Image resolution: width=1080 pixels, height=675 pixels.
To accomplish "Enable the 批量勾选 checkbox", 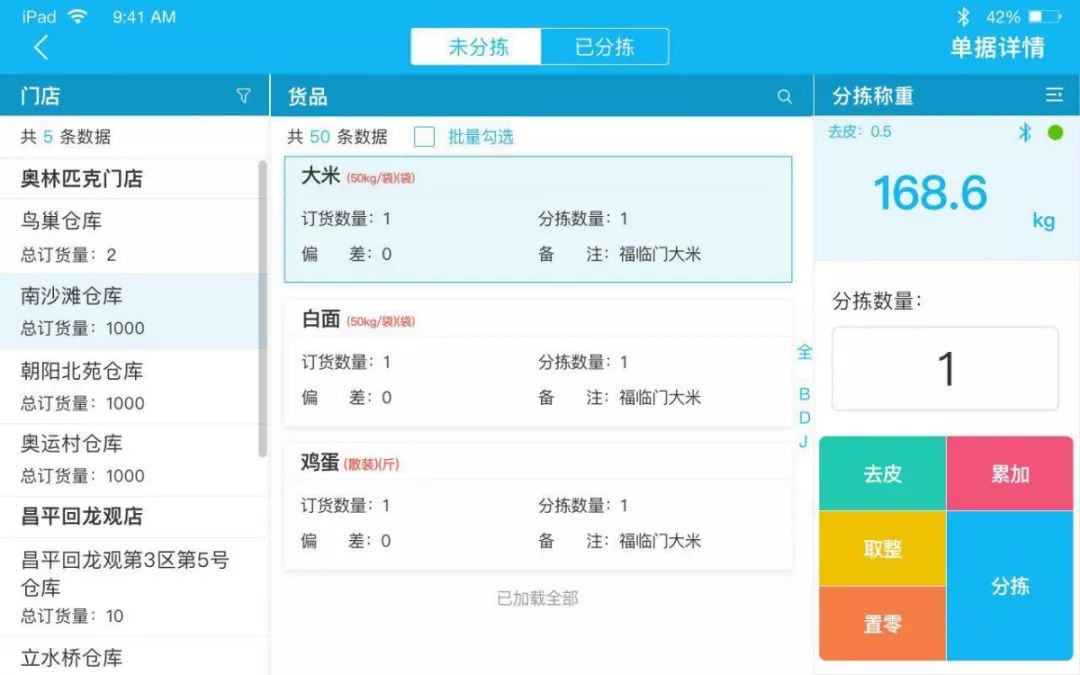I will coord(424,136).
